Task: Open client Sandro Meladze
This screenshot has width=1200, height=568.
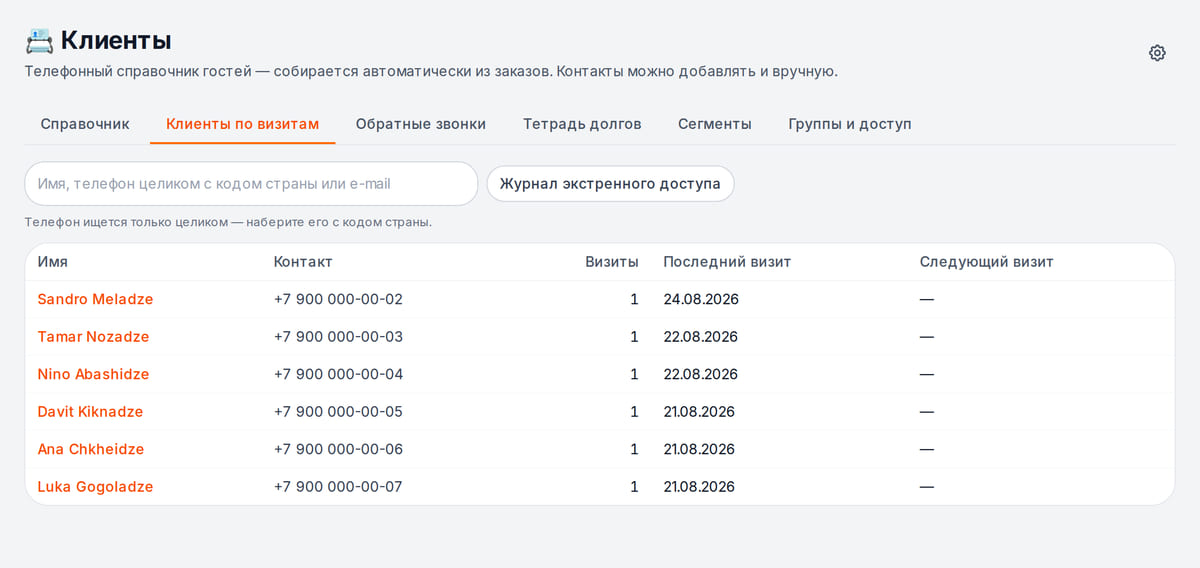Action: coord(95,299)
